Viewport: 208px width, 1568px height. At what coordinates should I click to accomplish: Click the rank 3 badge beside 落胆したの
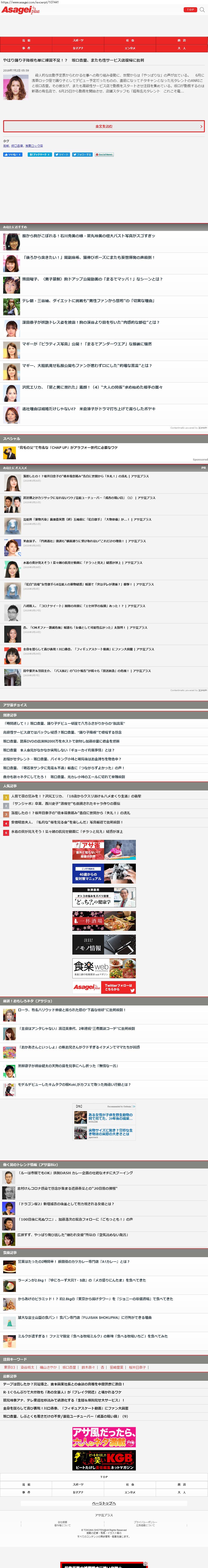[6, 814]
